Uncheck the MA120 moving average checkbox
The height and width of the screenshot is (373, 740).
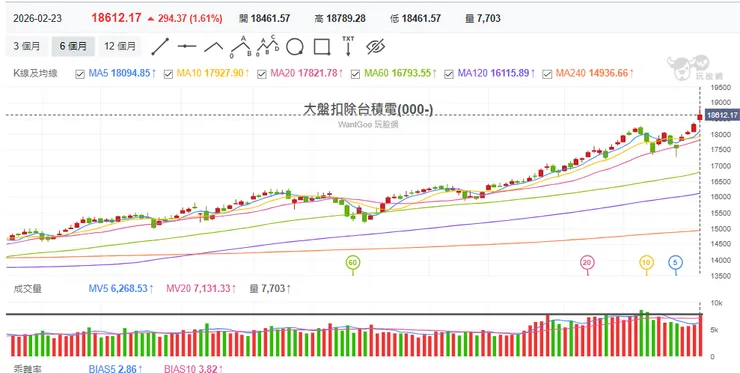click(449, 74)
